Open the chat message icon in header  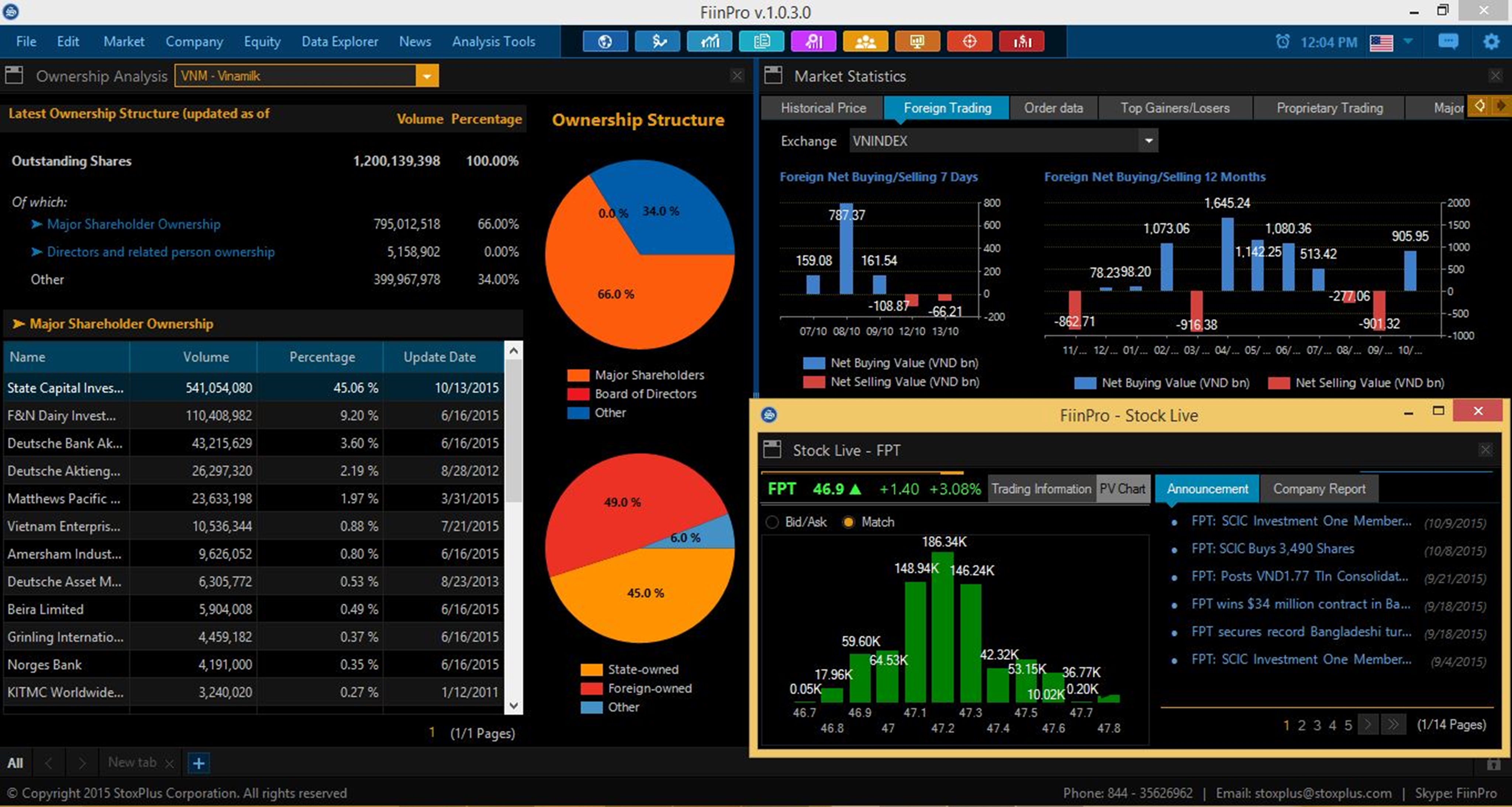coord(1448,42)
